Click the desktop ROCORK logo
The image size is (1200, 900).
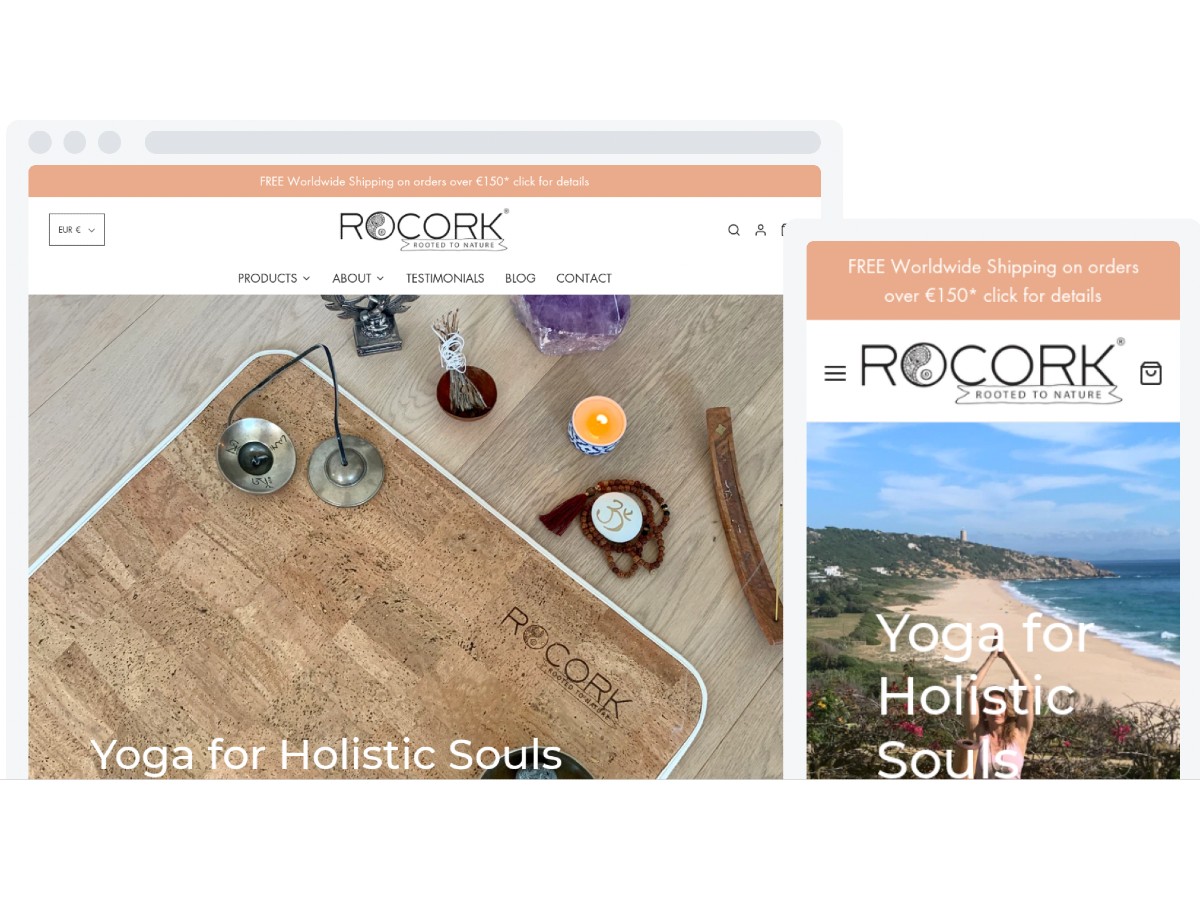(424, 229)
